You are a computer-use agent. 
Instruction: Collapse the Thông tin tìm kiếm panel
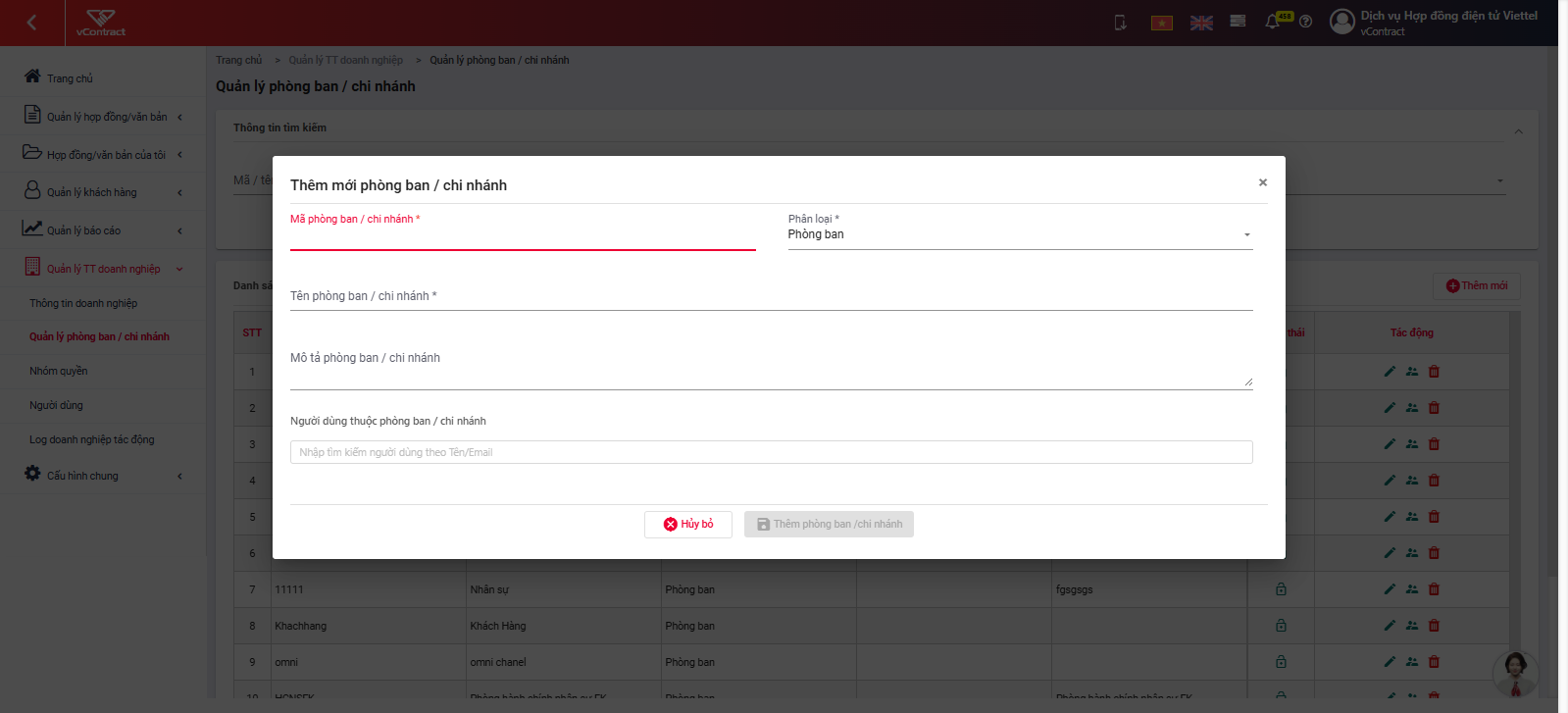[1518, 130]
